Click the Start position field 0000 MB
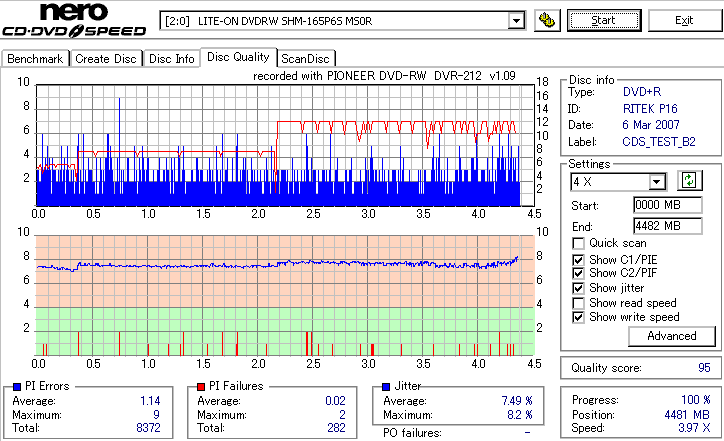Image resolution: width=724 pixels, height=441 pixels. point(668,205)
